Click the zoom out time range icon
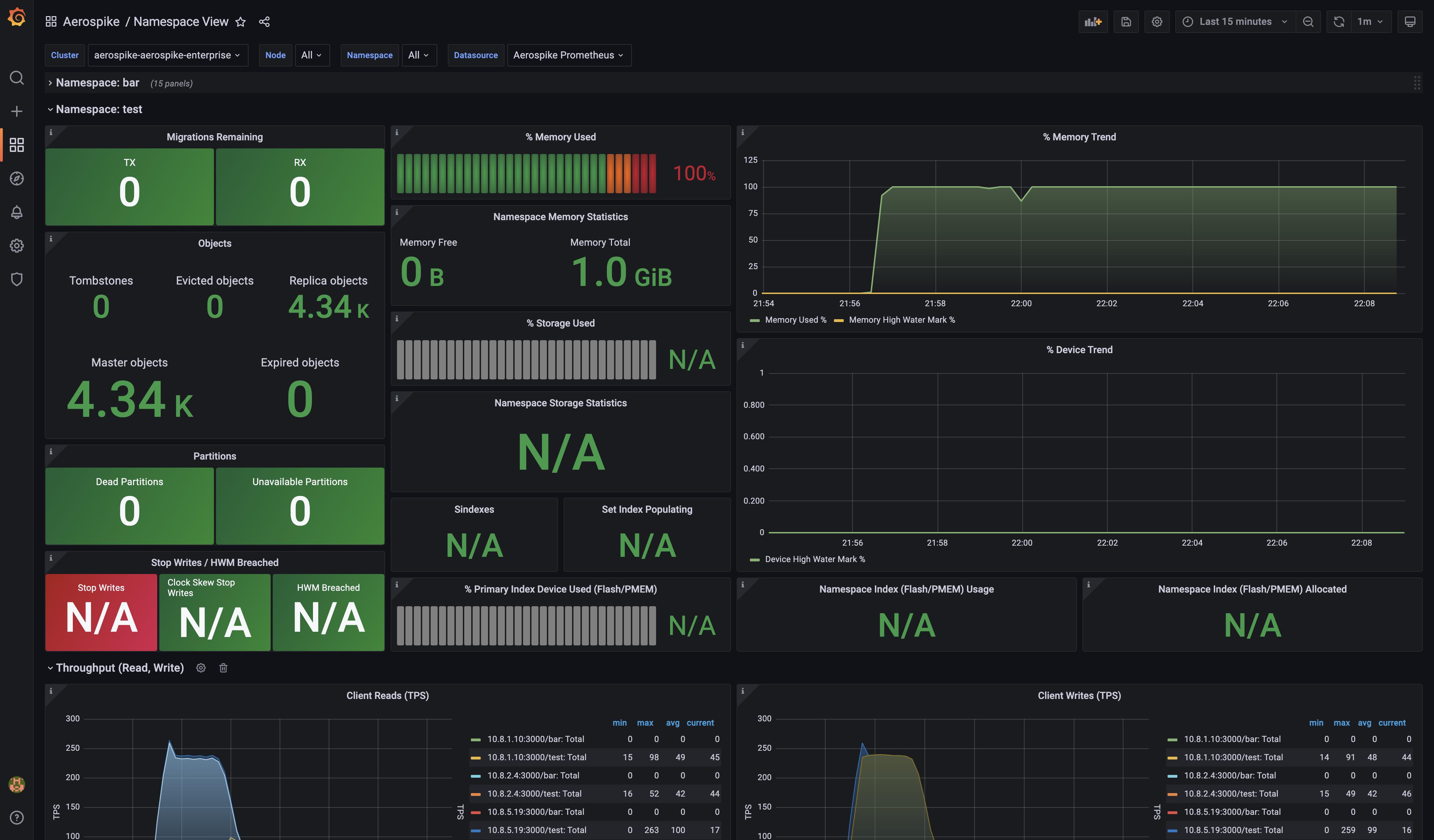The height and width of the screenshot is (840, 1434). point(1308,22)
